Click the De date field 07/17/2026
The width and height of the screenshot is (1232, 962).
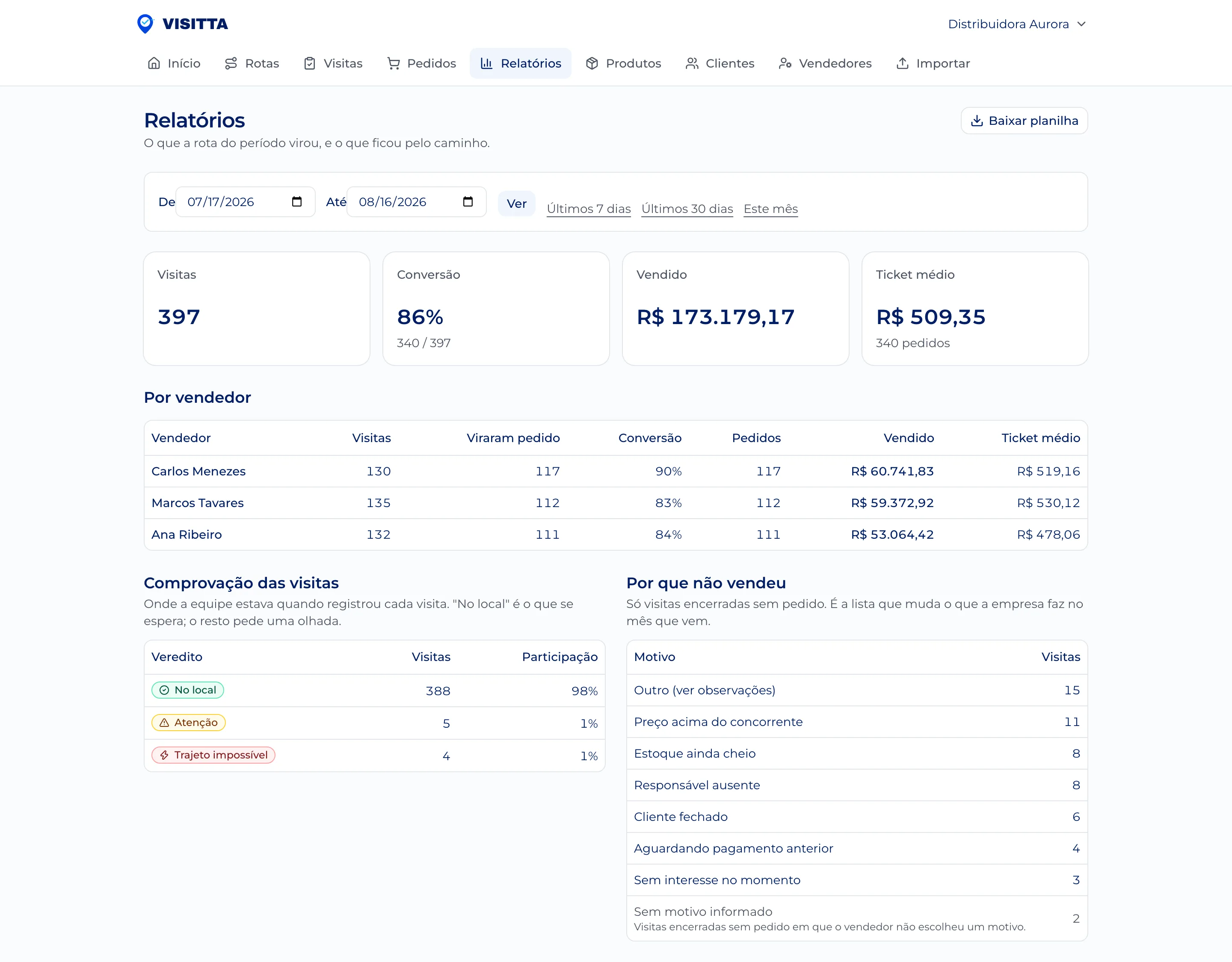pos(246,202)
